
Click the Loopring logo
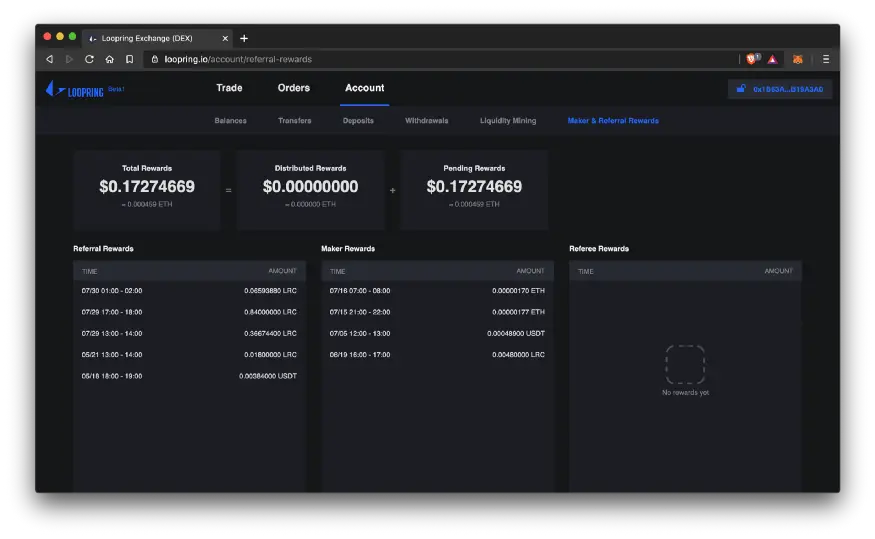[x=75, y=89]
